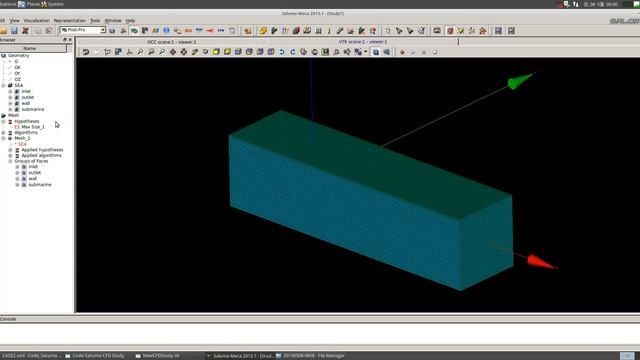640x360 pixels.
Task: Switch to VTK scene:1 - viewer:1 tab
Action: (x=363, y=42)
